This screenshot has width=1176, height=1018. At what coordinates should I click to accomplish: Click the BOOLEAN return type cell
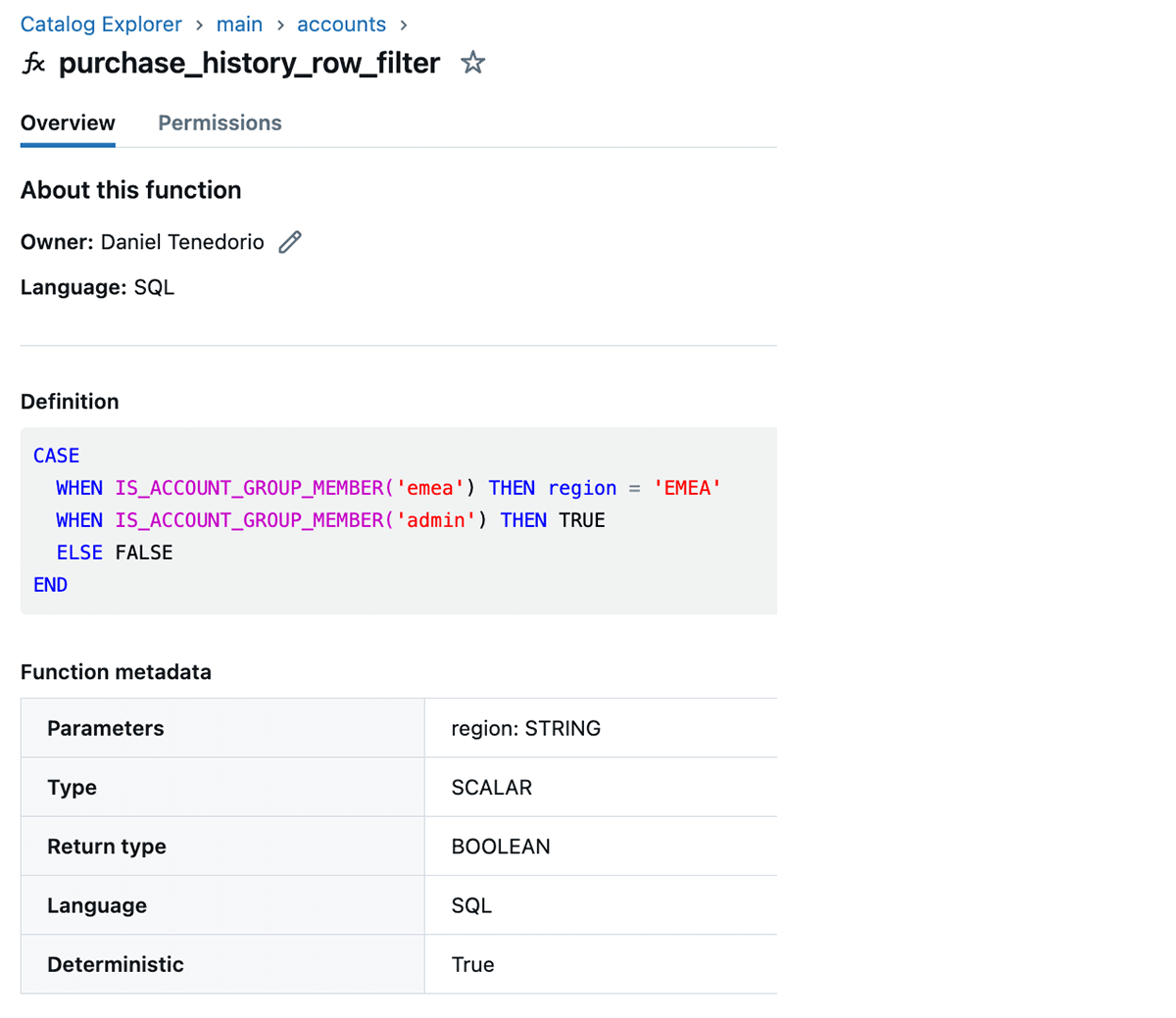tap(500, 847)
